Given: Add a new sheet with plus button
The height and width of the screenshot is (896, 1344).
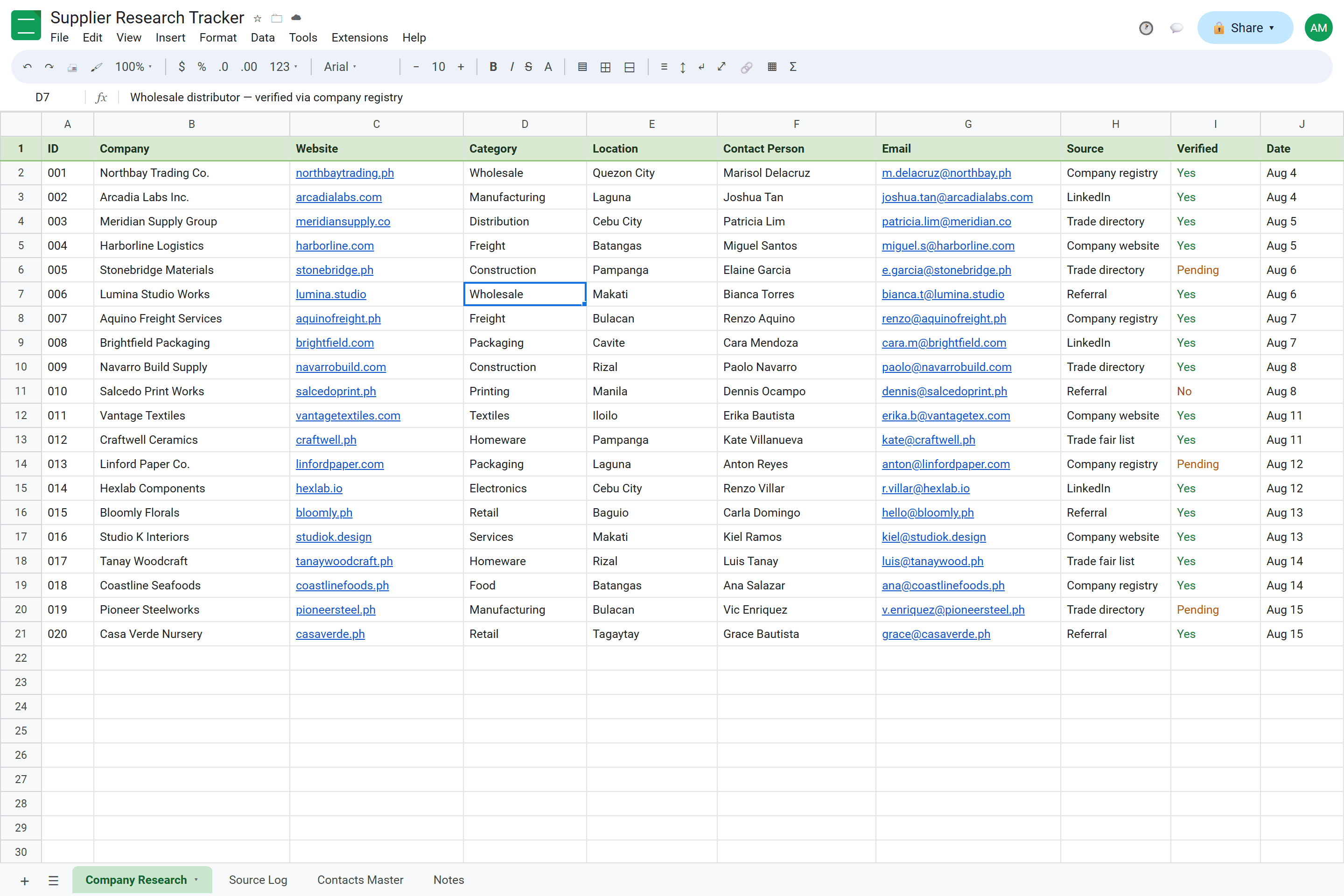Looking at the screenshot, I should (x=25, y=881).
